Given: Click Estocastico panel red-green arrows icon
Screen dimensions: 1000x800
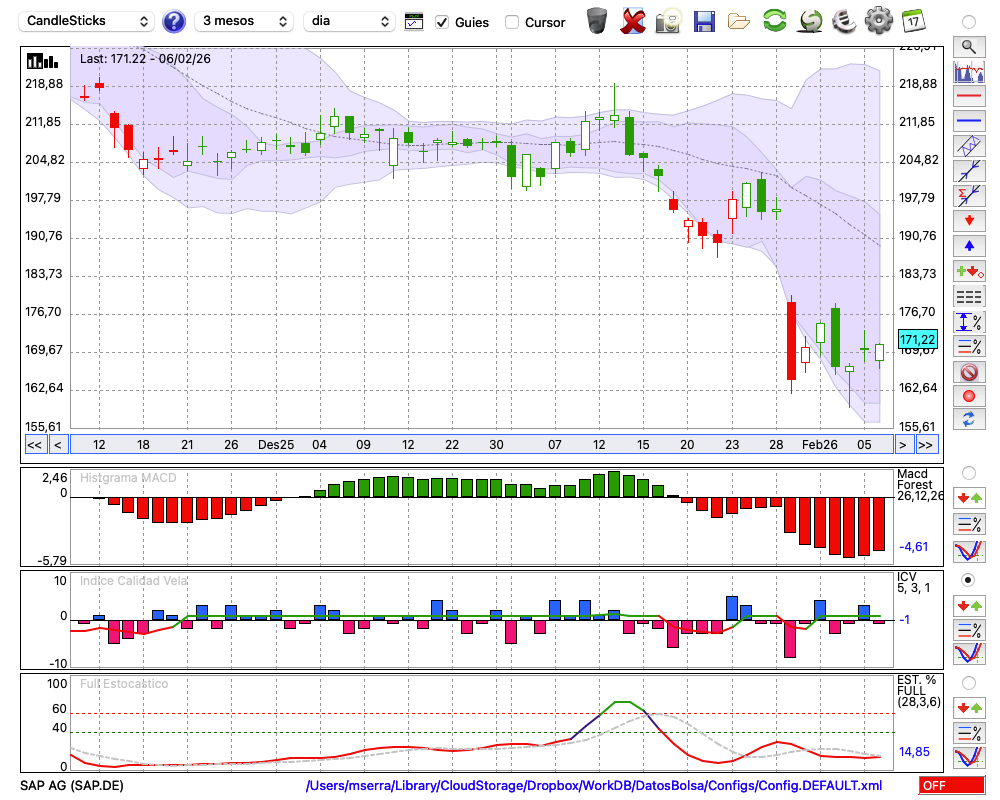Looking at the screenshot, I should click(x=969, y=708).
